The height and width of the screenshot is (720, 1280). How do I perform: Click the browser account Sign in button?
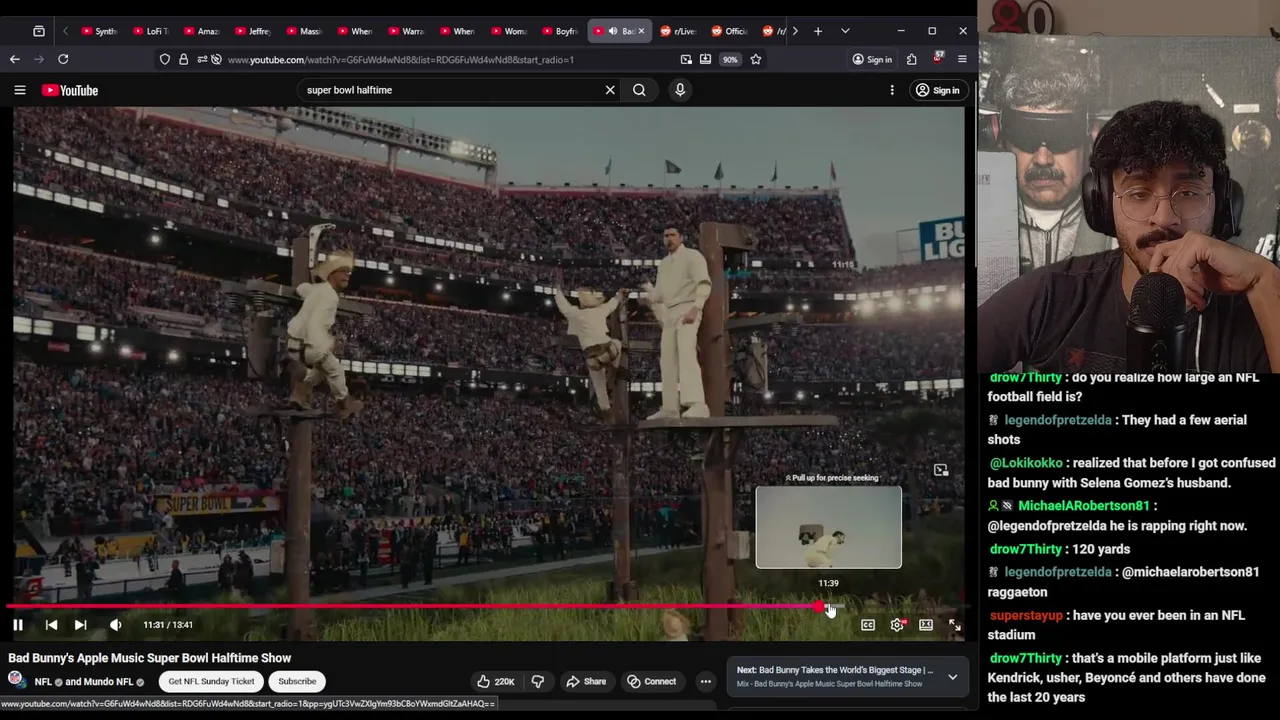tap(872, 60)
